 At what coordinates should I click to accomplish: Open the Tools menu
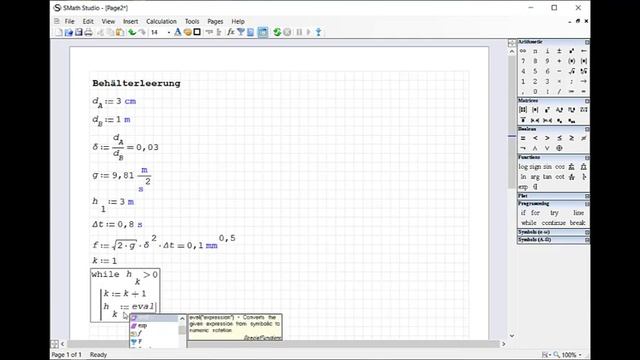192,21
